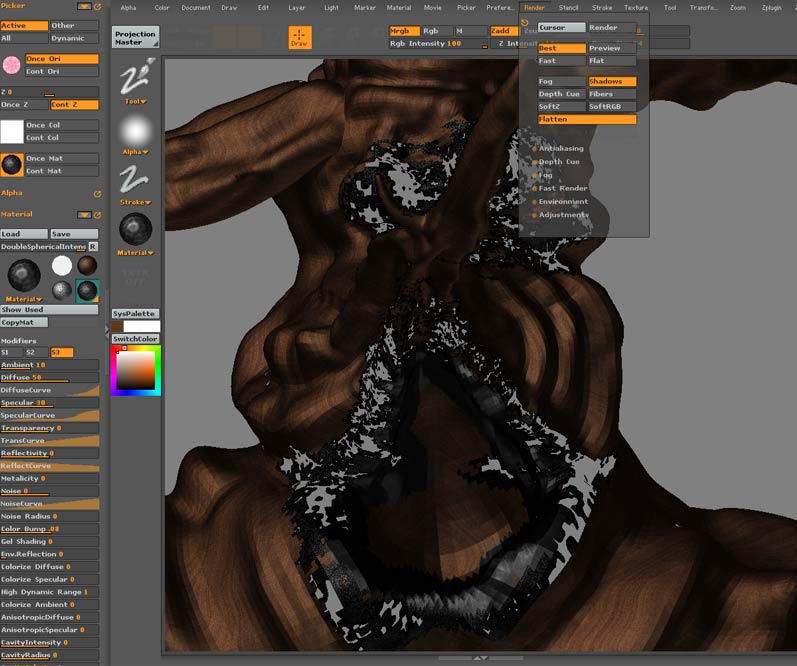Click the Alpha palette circular arrow icon
Image resolution: width=797 pixels, height=666 pixels.
[x=97, y=193]
